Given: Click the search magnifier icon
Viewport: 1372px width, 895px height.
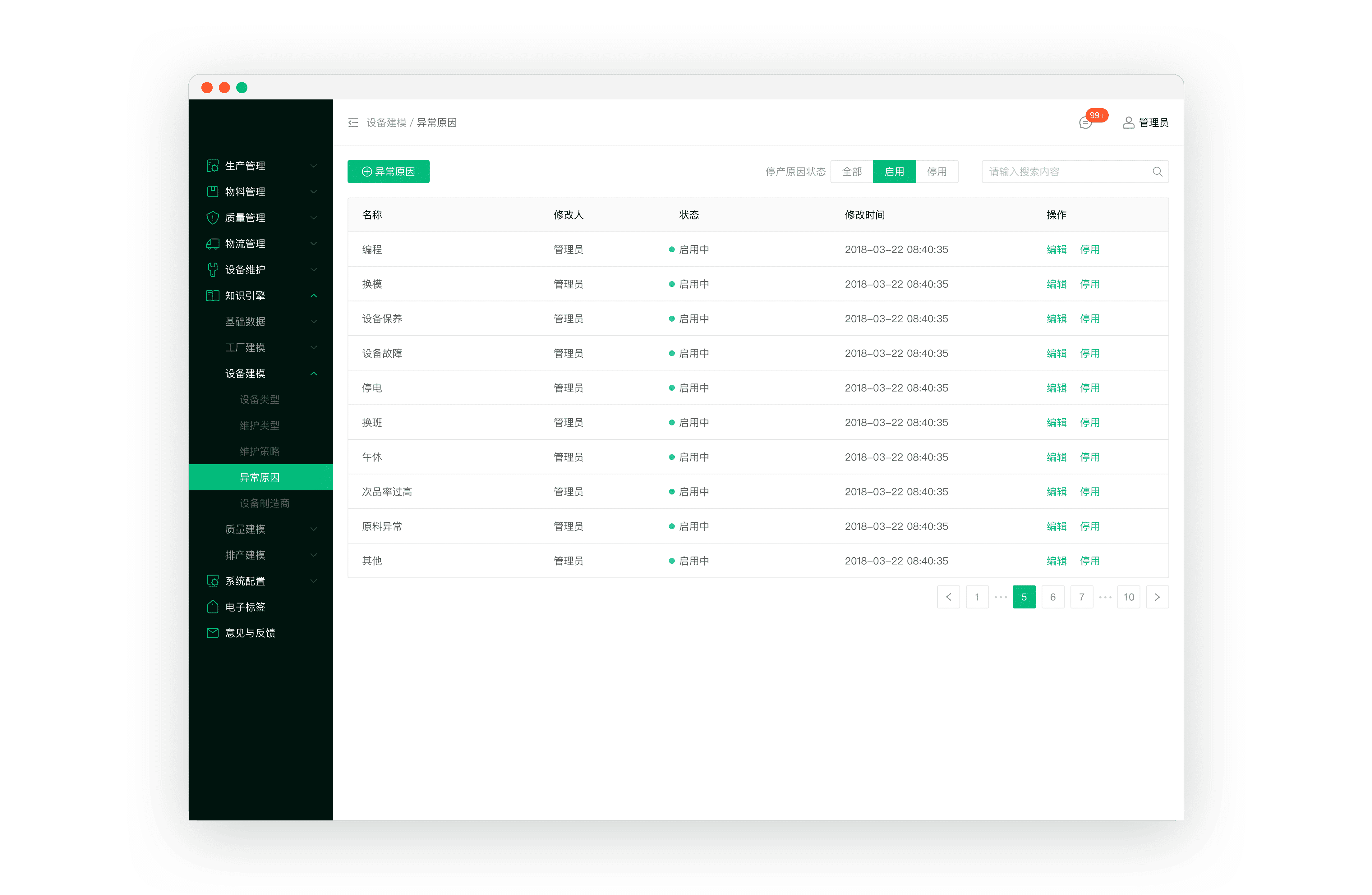Looking at the screenshot, I should (x=1157, y=172).
